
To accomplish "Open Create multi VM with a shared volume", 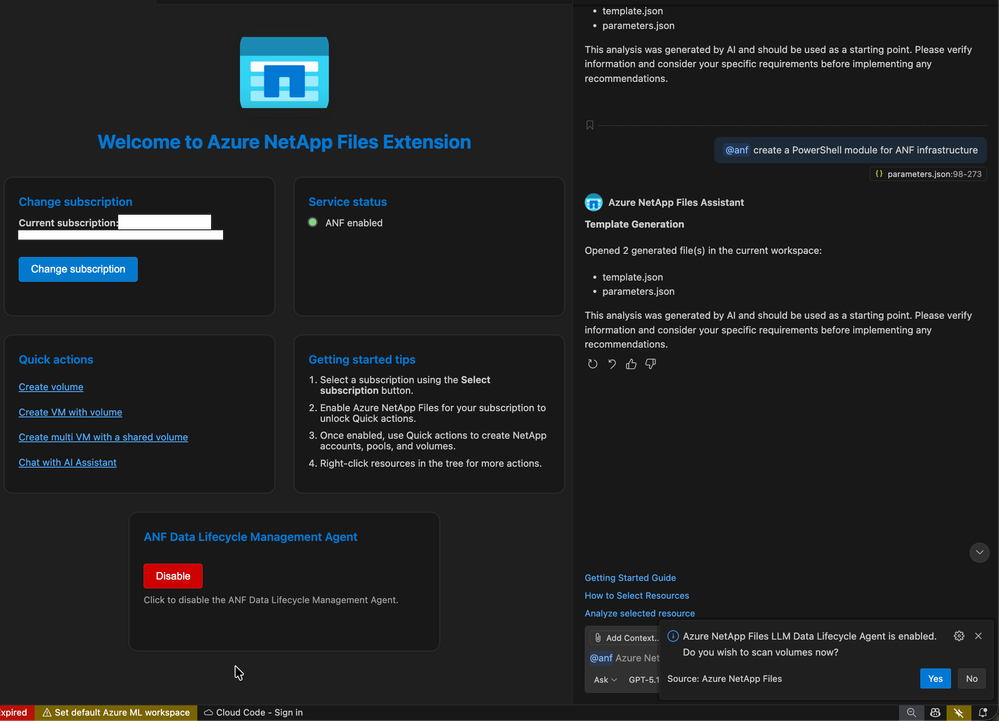I will pos(103,437).
